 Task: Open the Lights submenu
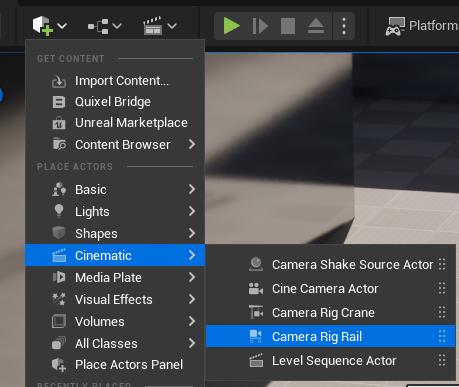pyautogui.click(x=115, y=211)
